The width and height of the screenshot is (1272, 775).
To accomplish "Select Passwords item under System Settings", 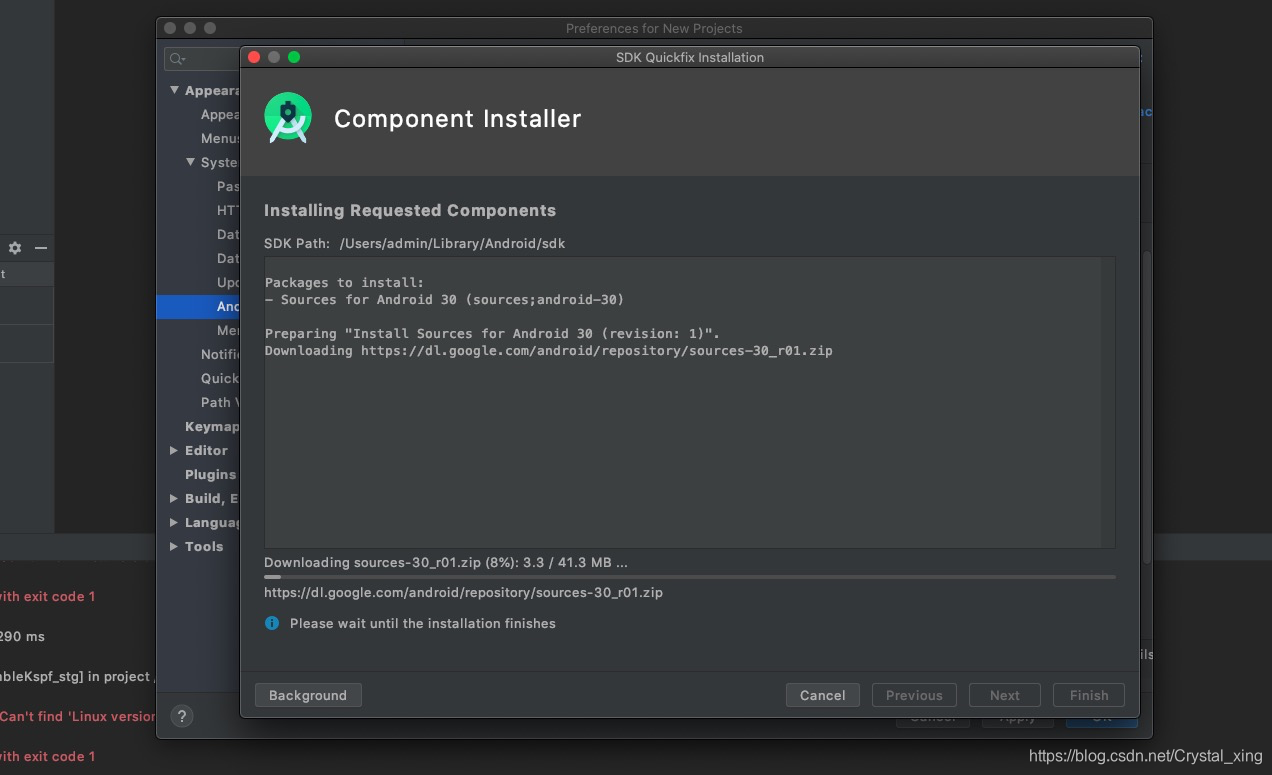I will tap(228, 186).
